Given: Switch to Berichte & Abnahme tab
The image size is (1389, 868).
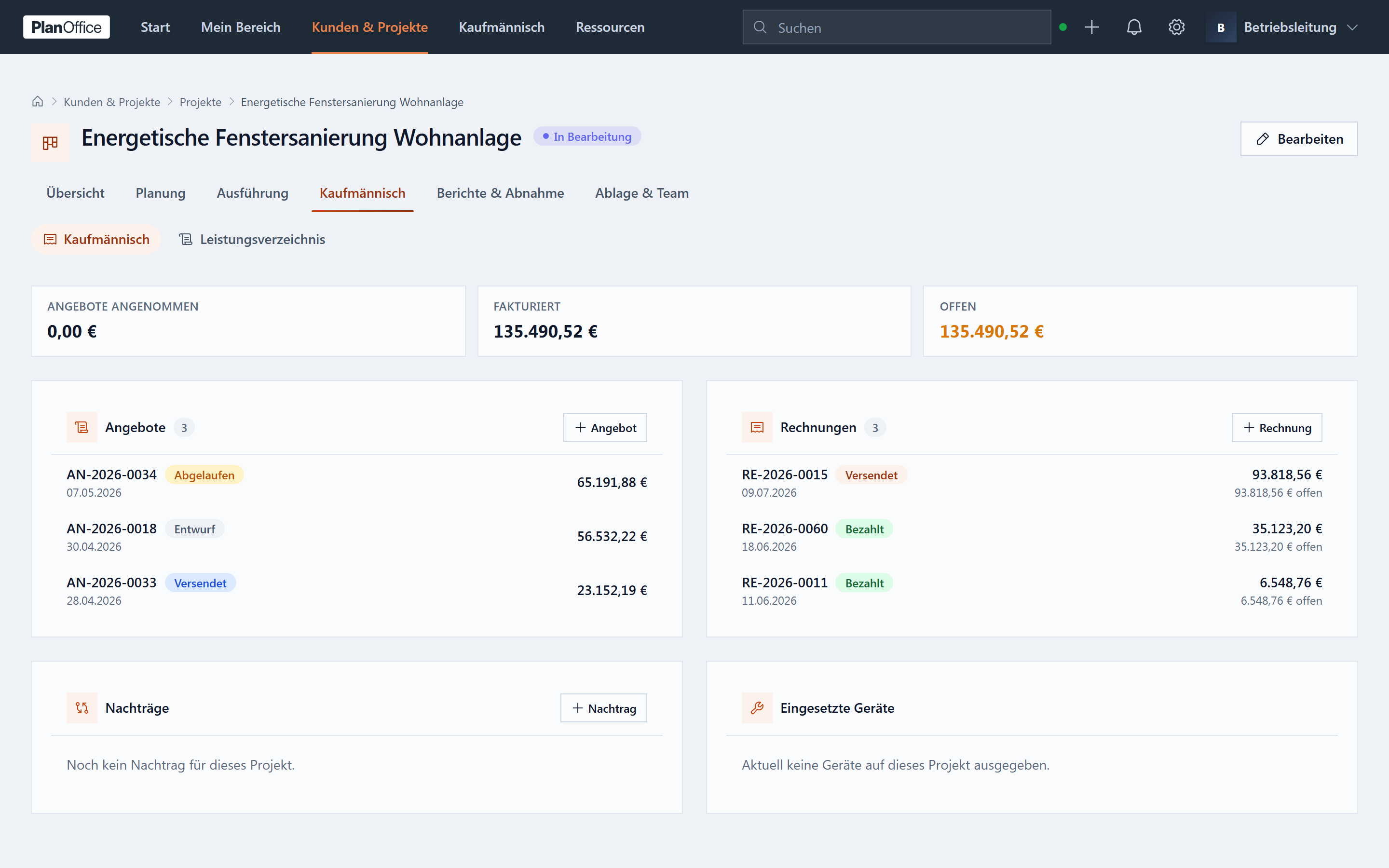Looking at the screenshot, I should 500,193.
